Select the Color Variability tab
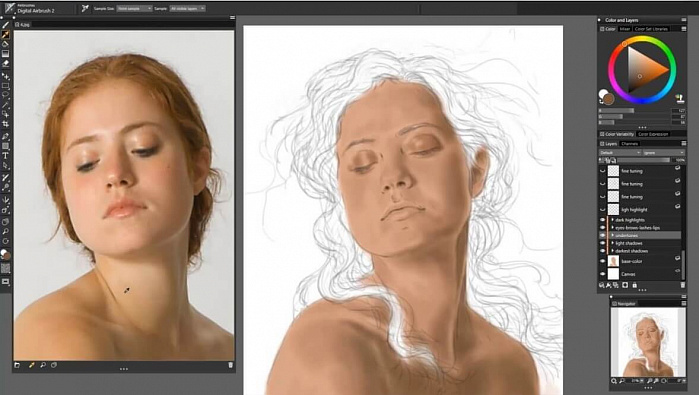The image size is (699, 395). click(x=617, y=134)
